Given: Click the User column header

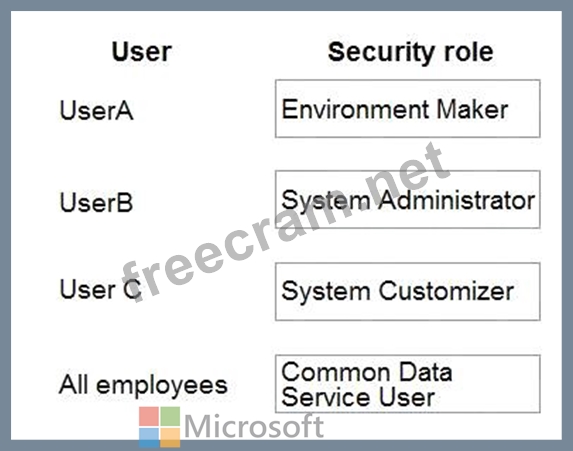Looking at the screenshot, I should 142,52.
